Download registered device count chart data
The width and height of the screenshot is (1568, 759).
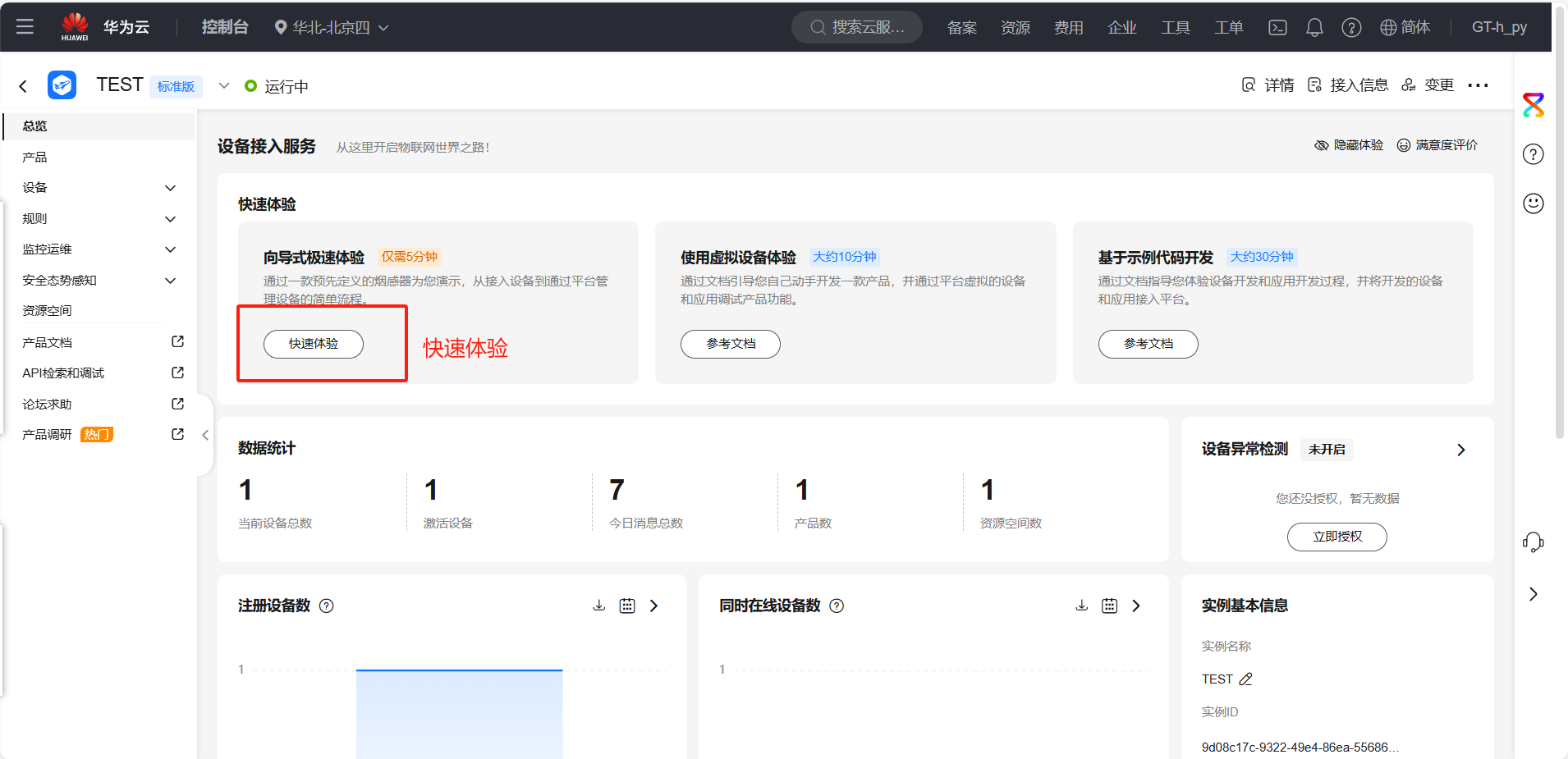pyautogui.click(x=599, y=606)
